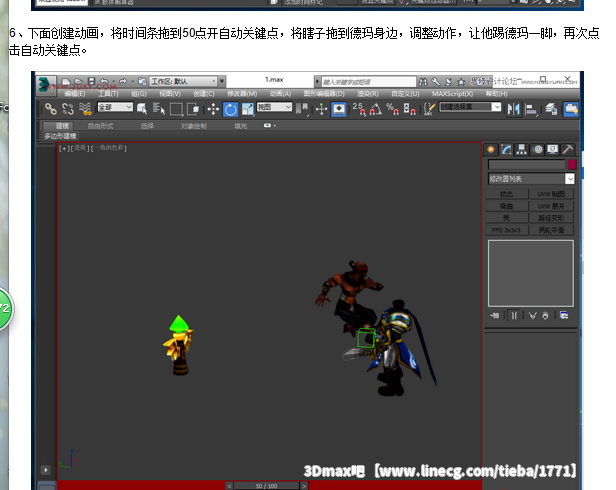Image resolution: width=616 pixels, height=490 pixels.
Task: Open the 修改器列表 modifier list dropdown
Action: point(531,179)
